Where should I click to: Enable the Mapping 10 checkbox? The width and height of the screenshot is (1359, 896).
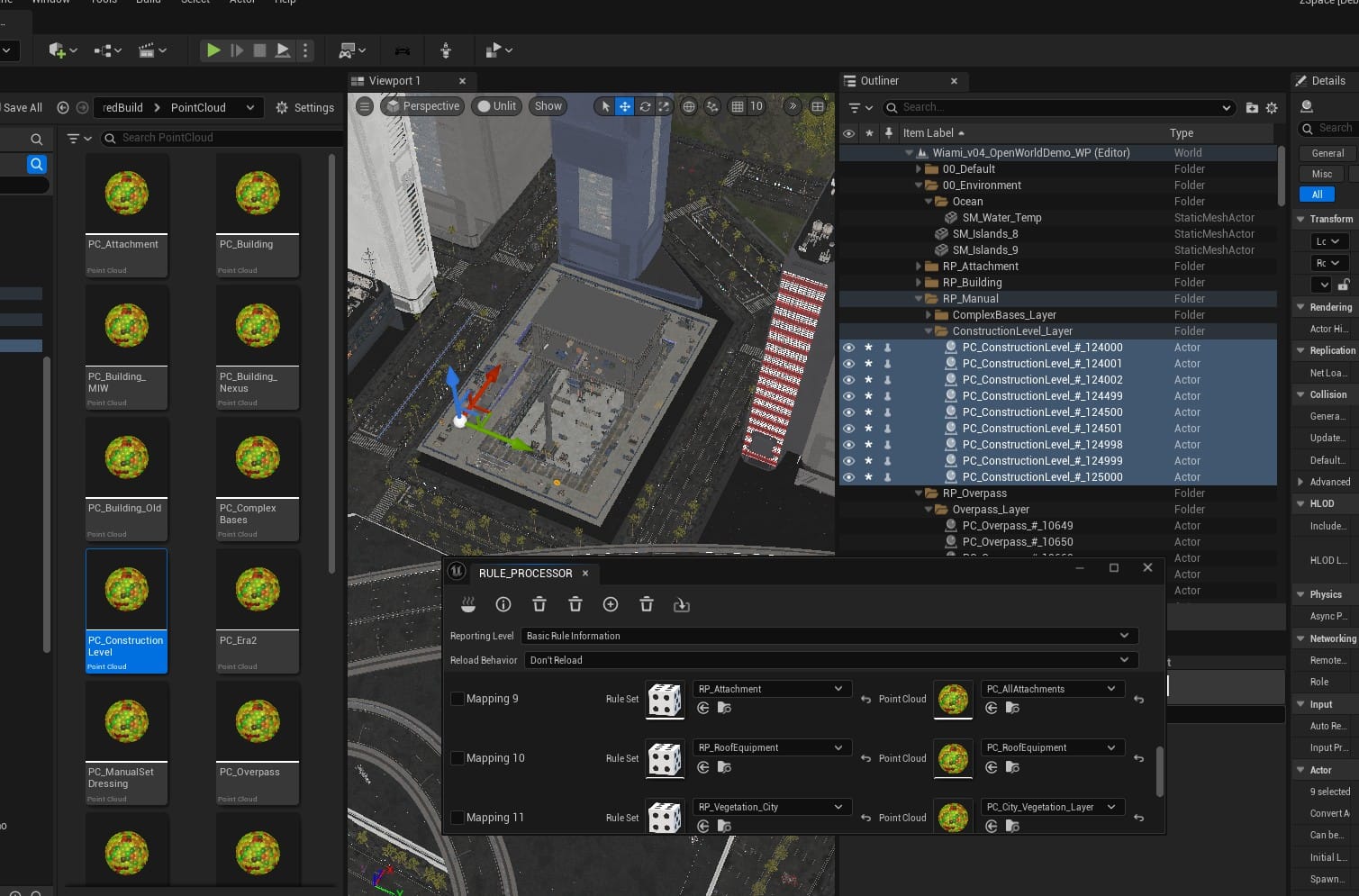pyautogui.click(x=458, y=758)
